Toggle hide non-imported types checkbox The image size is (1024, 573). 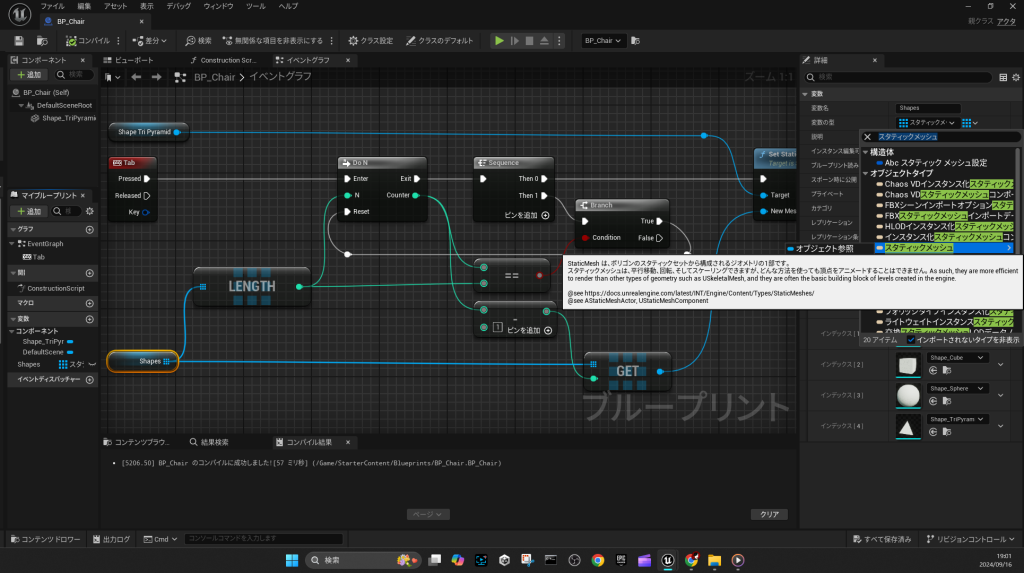tap(909, 340)
